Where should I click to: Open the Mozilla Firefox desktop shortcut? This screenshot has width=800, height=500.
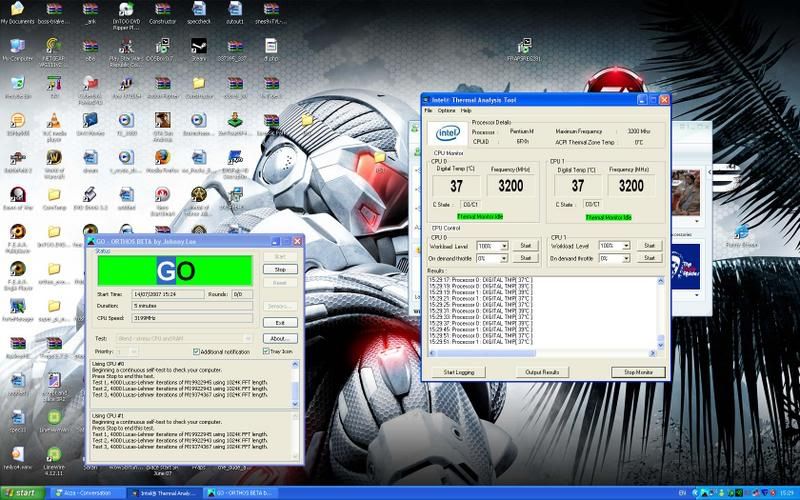(x=163, y=157)
